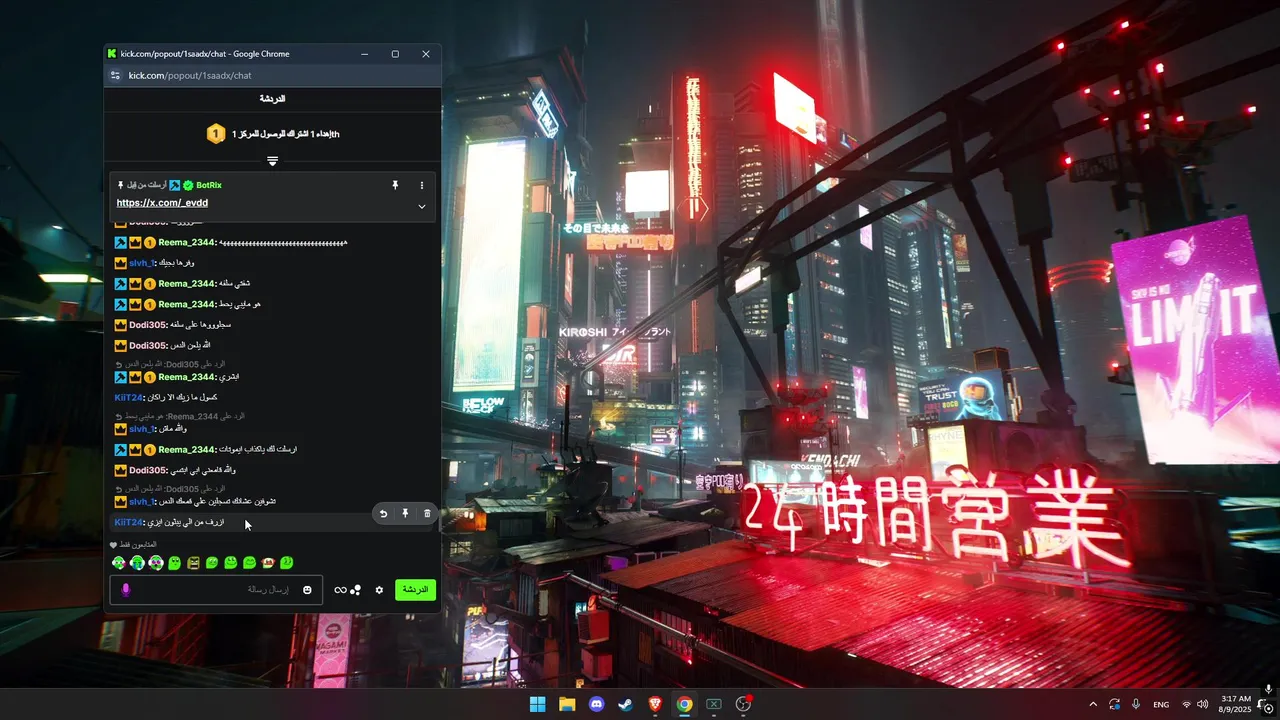Insert the crying green emote, second in row
The height and width of the screenshot is (720, 1280).
coord(137,563)
